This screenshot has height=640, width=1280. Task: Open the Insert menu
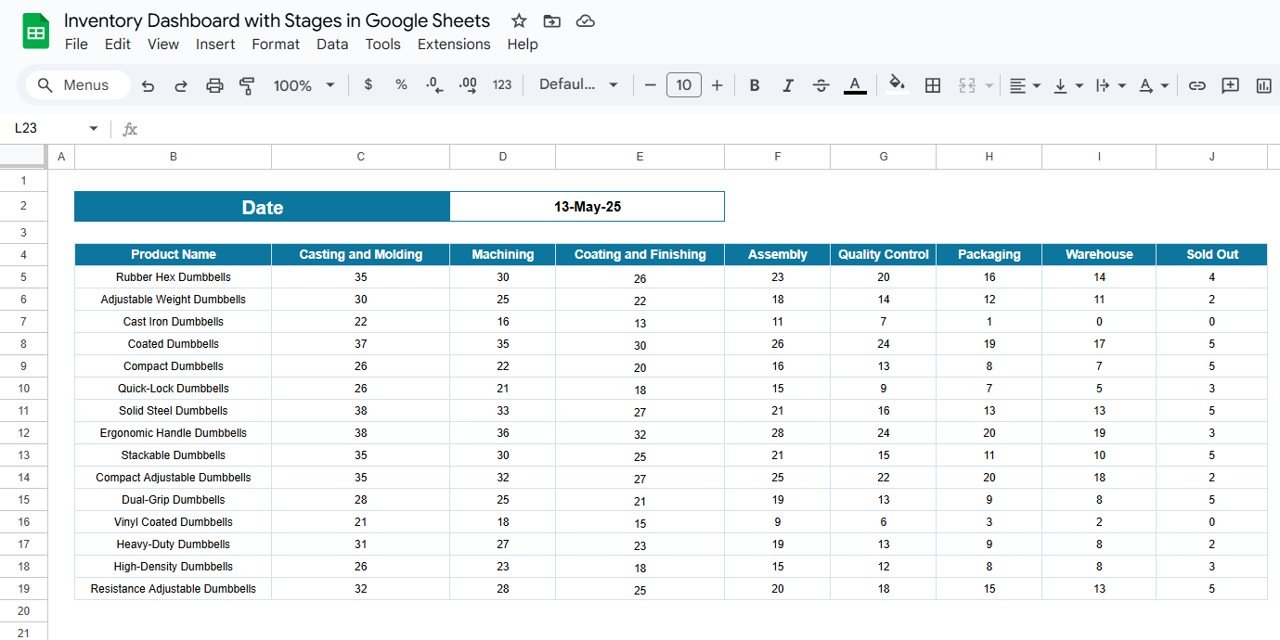[215, 44]
